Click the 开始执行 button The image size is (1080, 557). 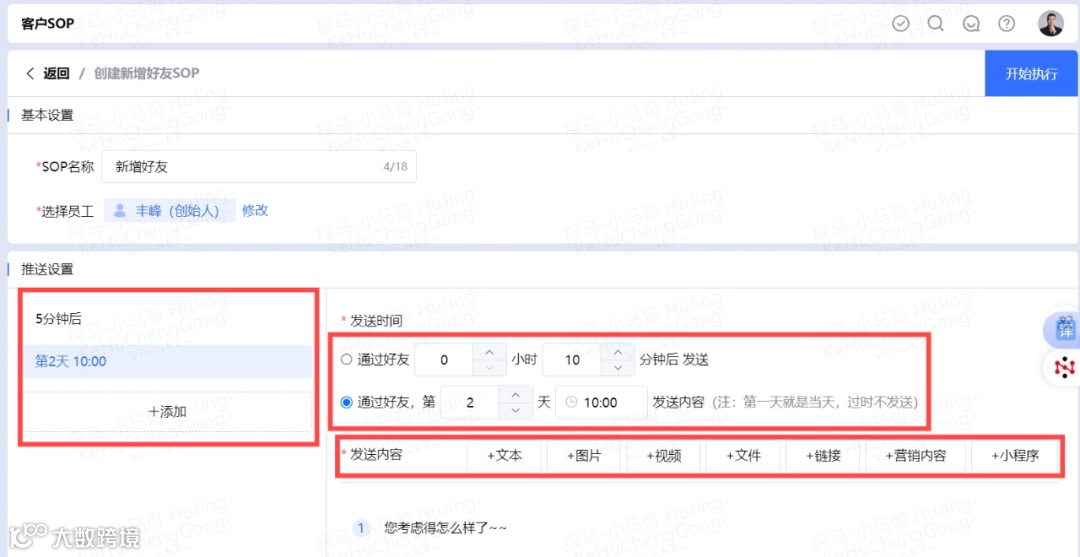[1031, 74]
